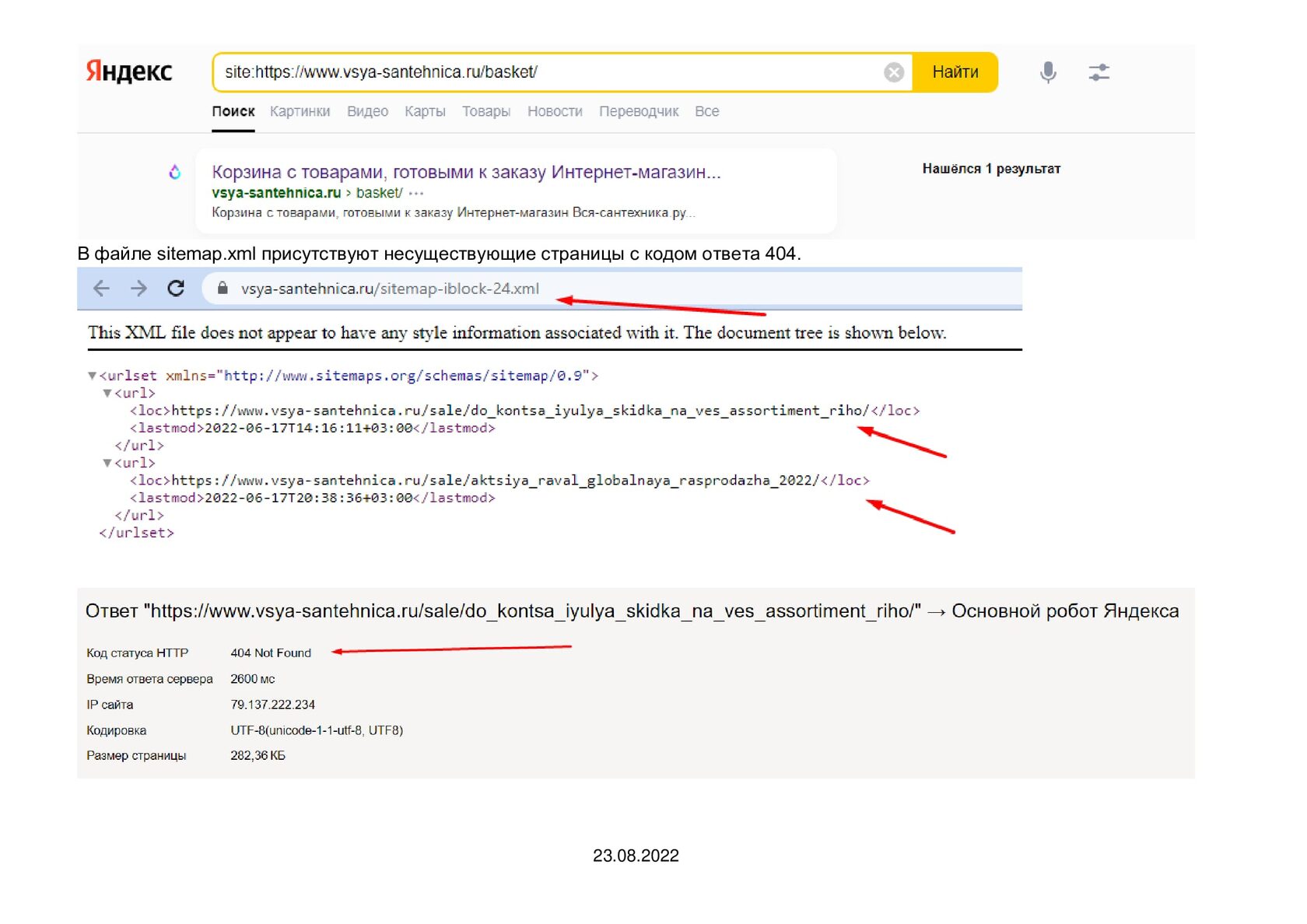Show Все services tab
Image resolution: width=1307 pixels, height=924 pixels.
pos(707,111)
